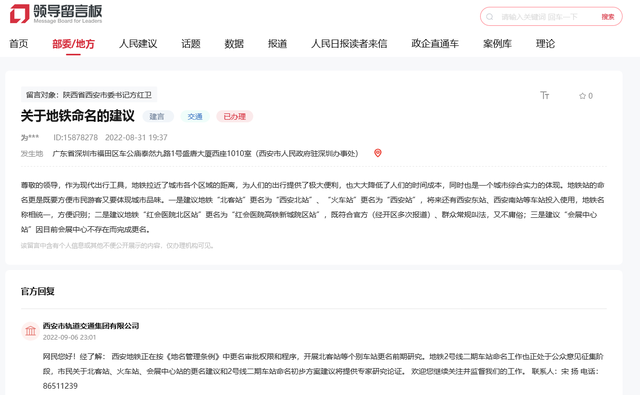Click the 留言对象 recipient label
640x395 pixels.
click(x=89, y=95)
